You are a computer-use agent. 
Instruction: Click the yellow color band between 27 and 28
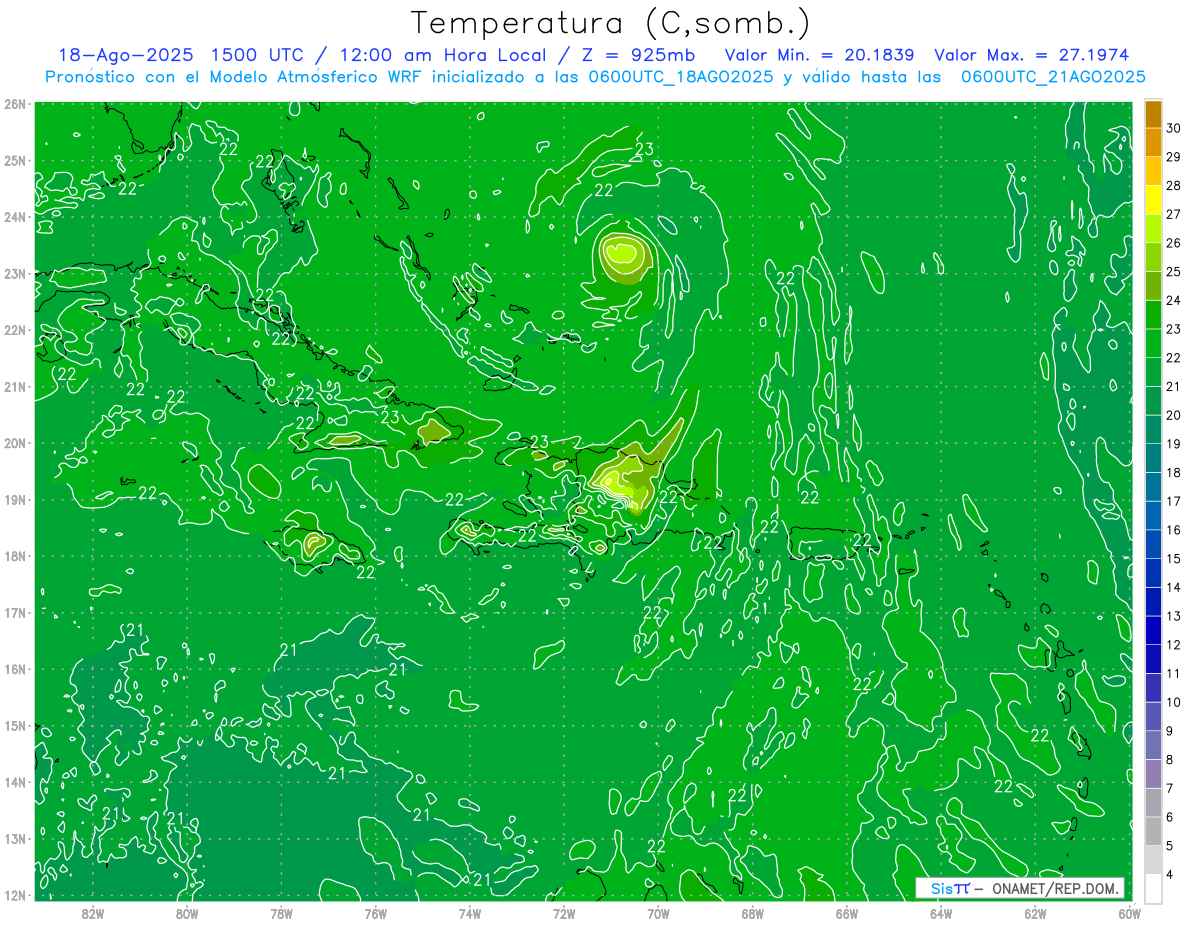click(x=1153, y=199)
